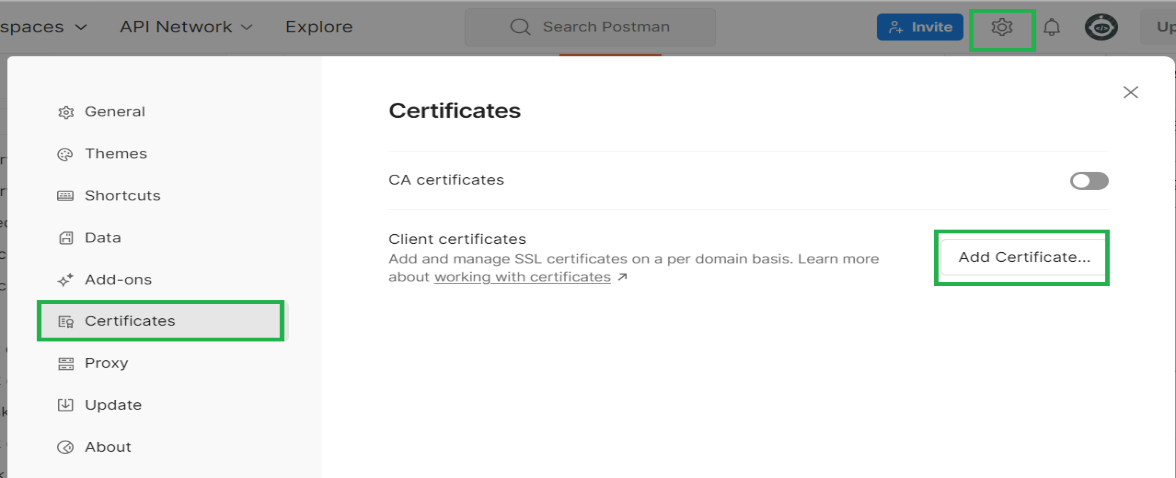Select the General gear icon in sidebar
The width and height of the screenshot is (1176, 478).
point(66,112)
